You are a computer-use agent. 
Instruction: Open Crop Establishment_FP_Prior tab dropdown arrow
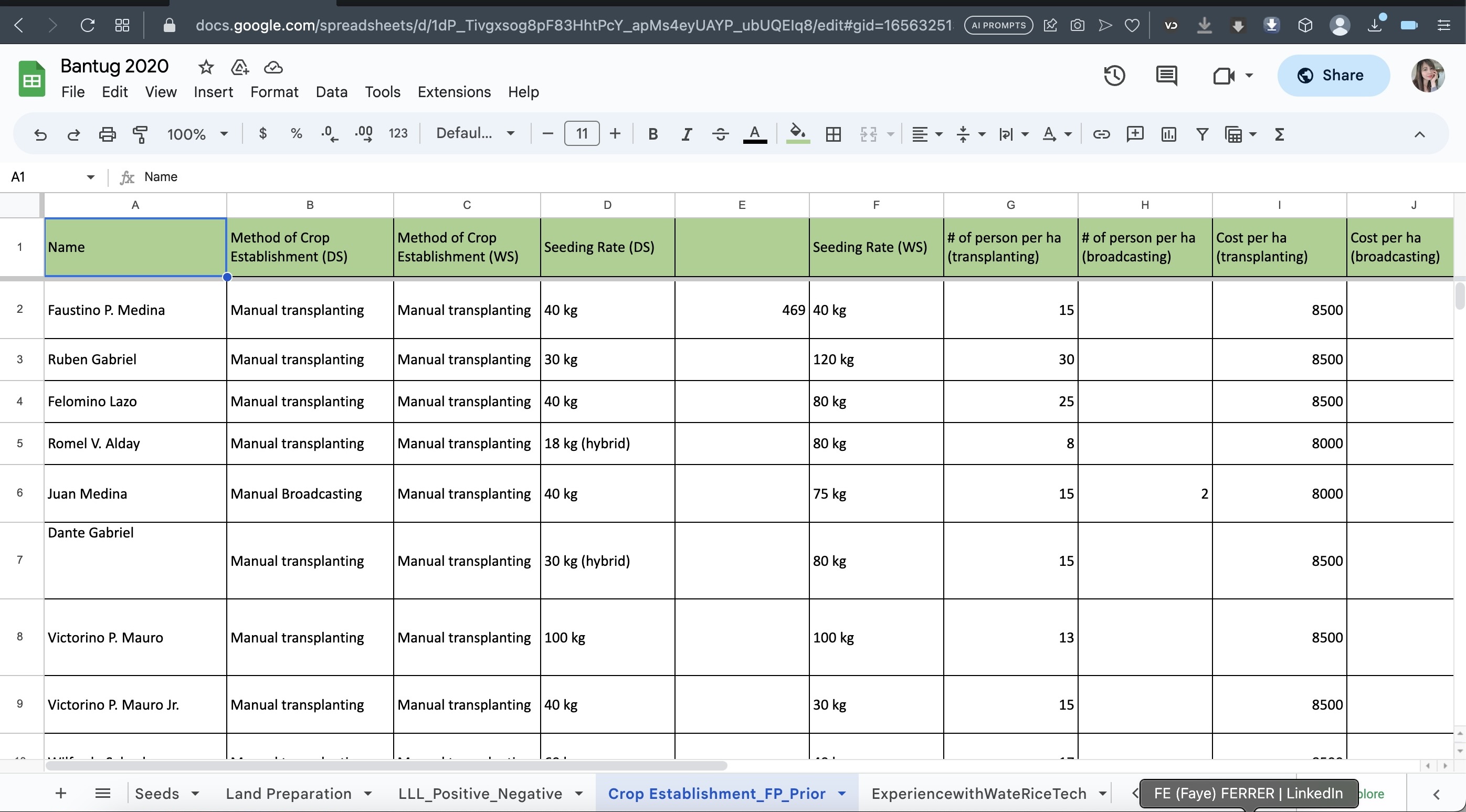(842, 793)
